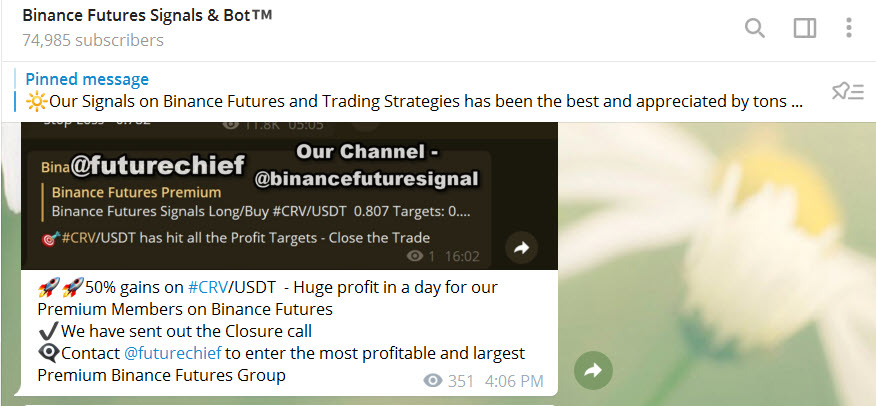Show the pinned messages list icon
876x406 pixels.
click(x=848, y=91)
